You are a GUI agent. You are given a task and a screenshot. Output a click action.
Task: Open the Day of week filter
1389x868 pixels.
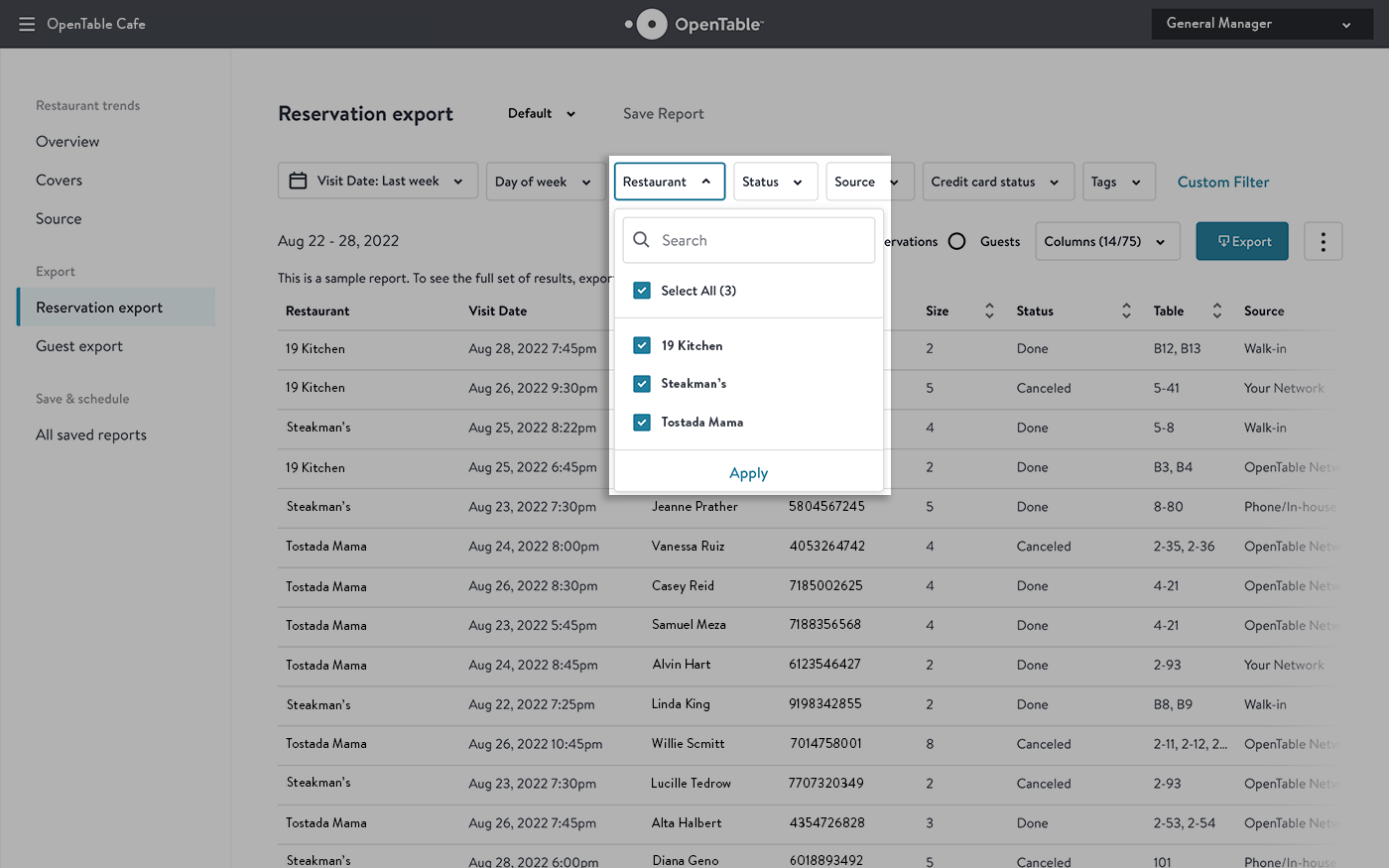point(545,182)
